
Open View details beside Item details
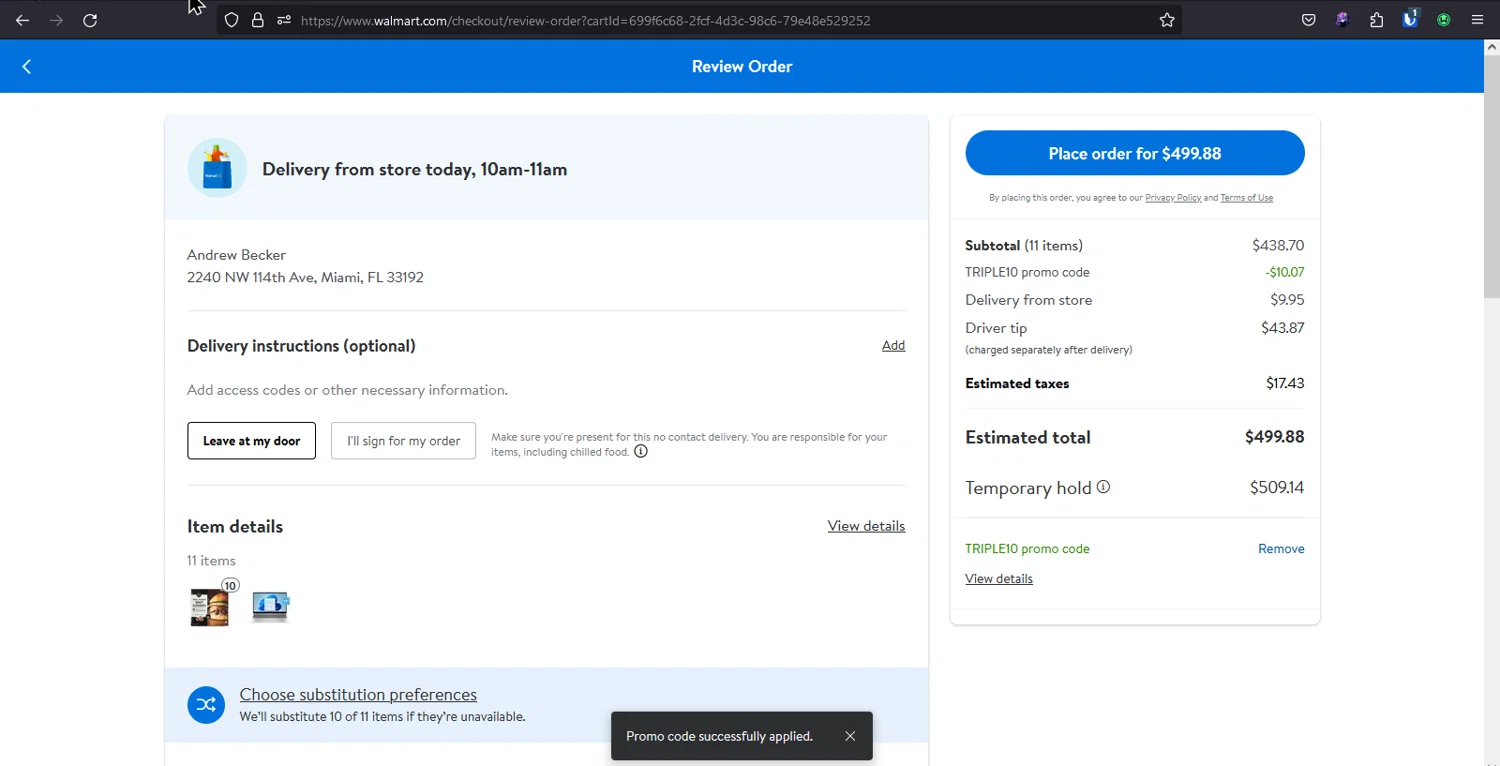pyautogui.click(x=866, y=526)
